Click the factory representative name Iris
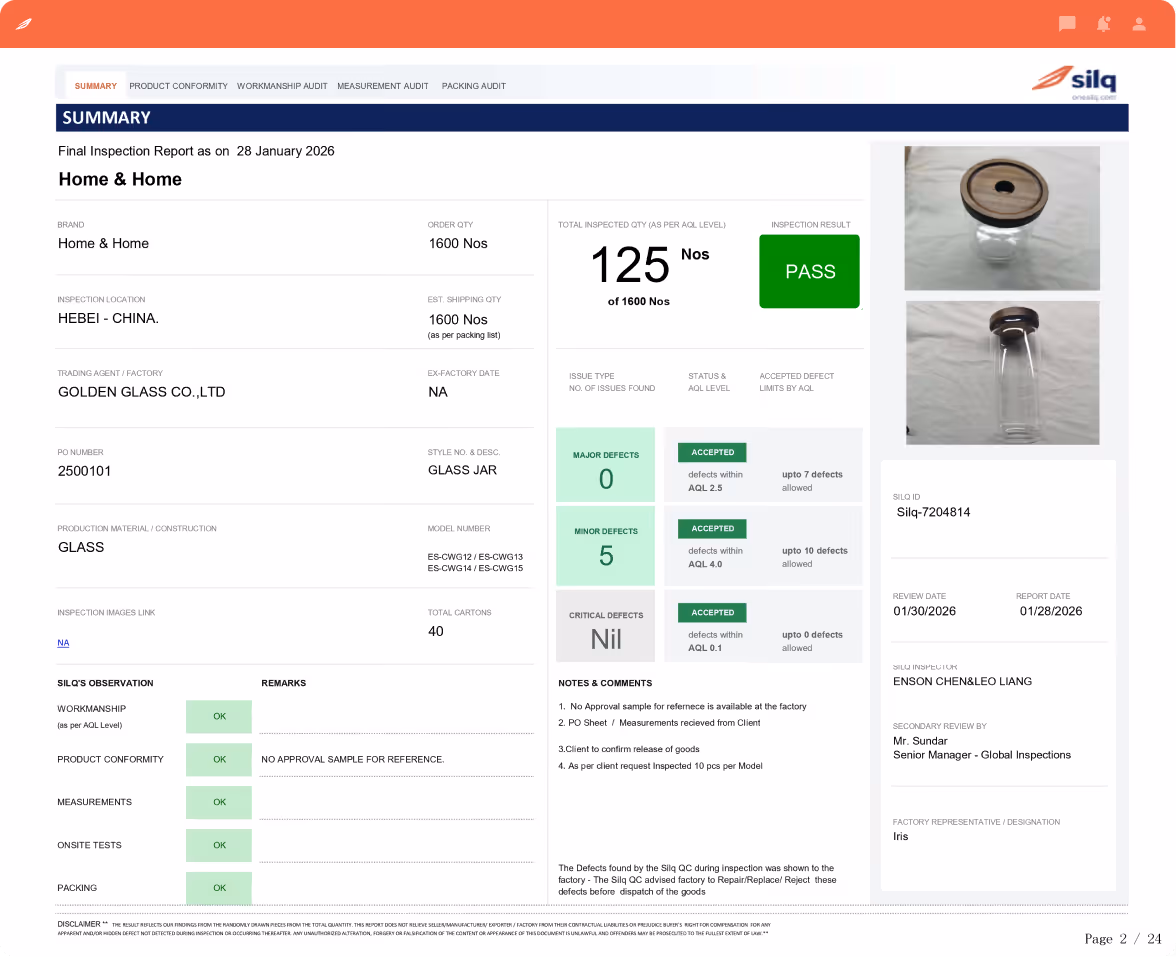This screenshot has height=957, width=1176. (900, 836)
